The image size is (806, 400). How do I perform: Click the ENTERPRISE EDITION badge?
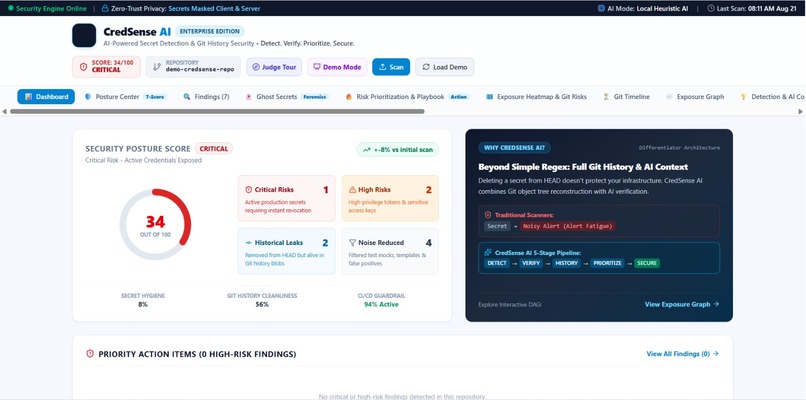pyautogui.click(x=210, y=31)
